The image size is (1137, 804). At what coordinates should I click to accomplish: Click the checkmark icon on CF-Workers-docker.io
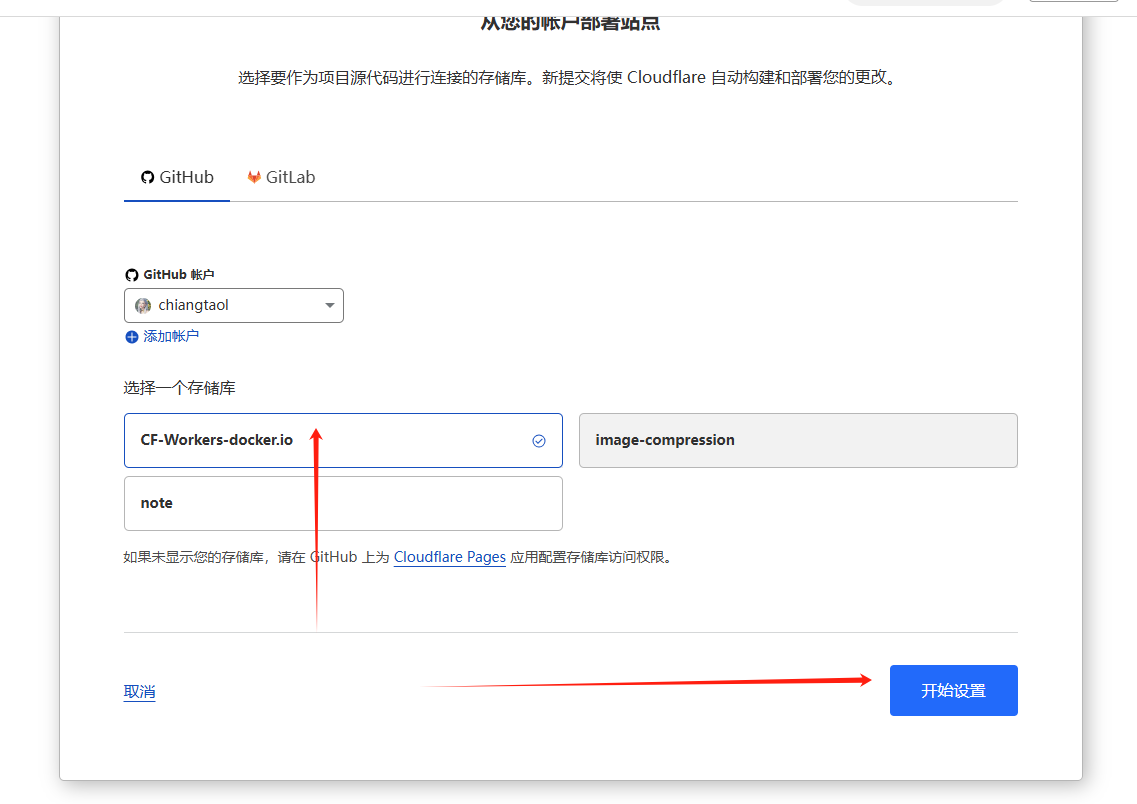point(539,441)
